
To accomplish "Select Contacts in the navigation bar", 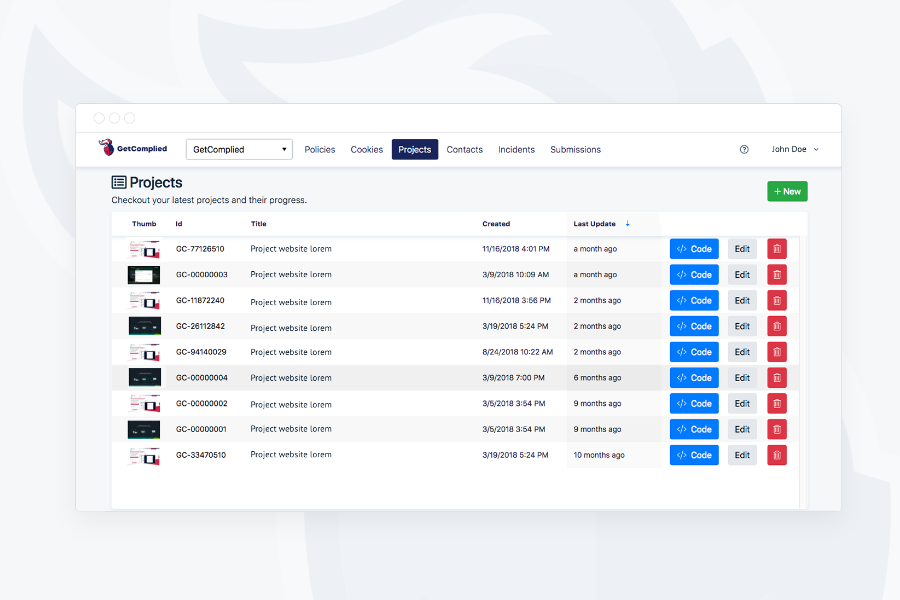I will point(464,149).
